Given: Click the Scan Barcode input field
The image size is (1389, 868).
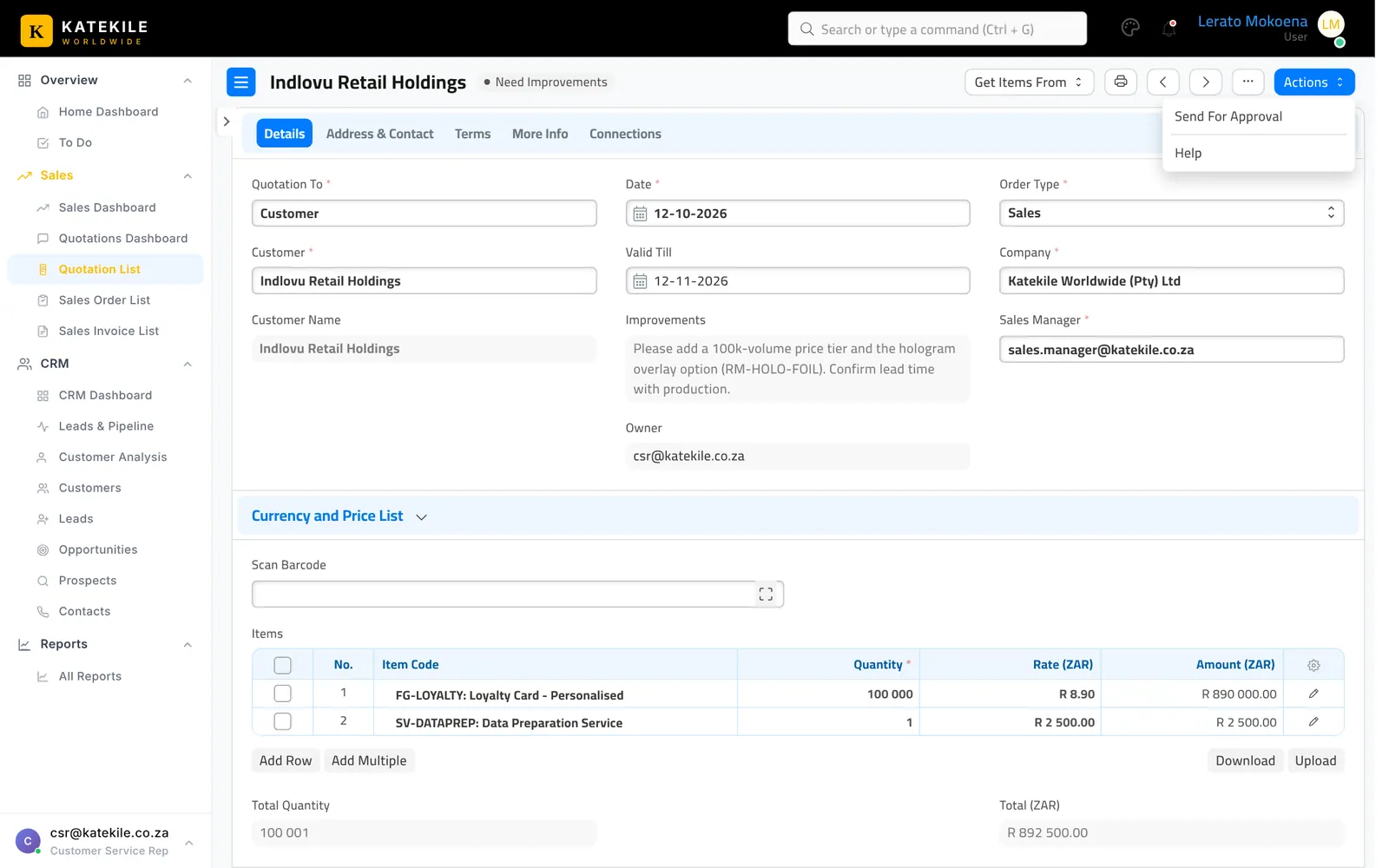Looking at the screenshot, I should [x=517, y=595].
